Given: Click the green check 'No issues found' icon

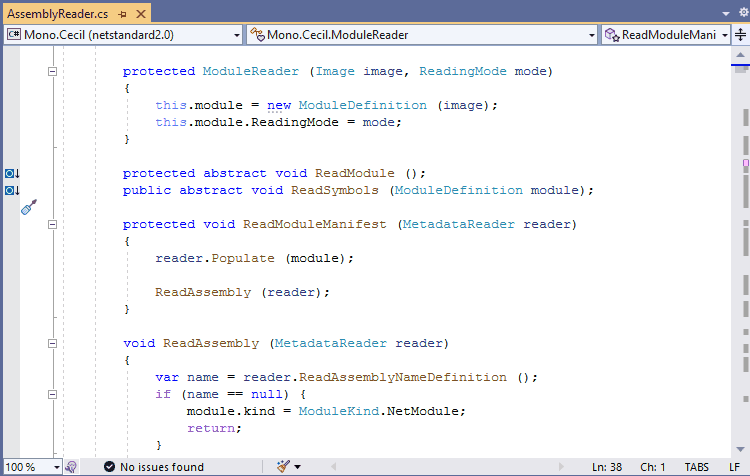Looking at the screenshot, I should (109, 466).
